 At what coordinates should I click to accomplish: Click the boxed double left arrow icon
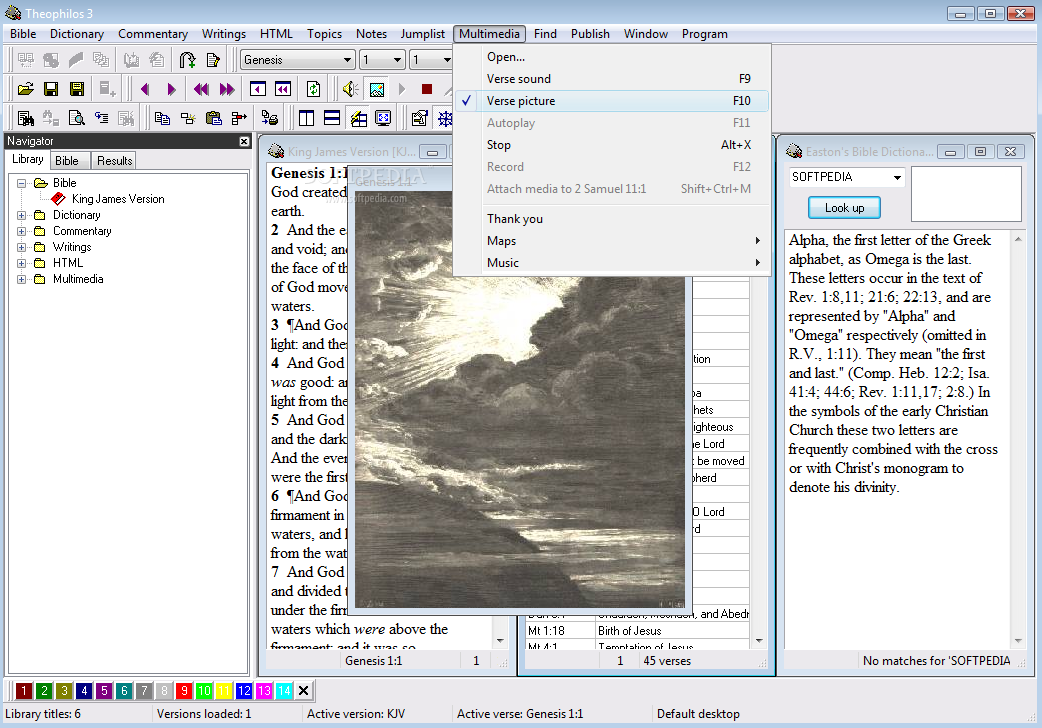coord(284,89)
